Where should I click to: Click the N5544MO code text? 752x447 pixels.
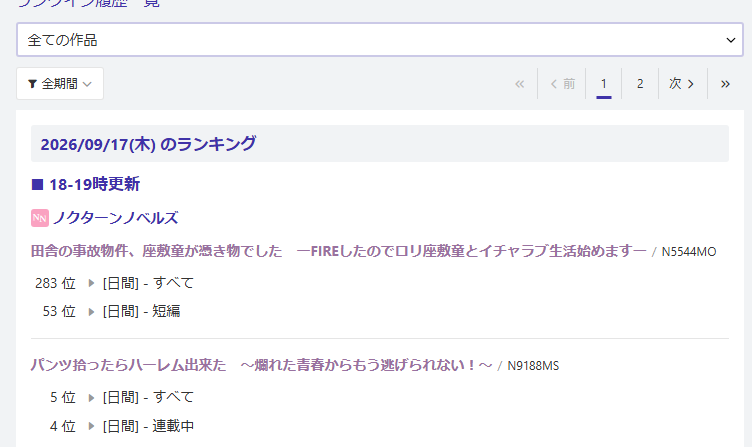(x=689, y=252)
